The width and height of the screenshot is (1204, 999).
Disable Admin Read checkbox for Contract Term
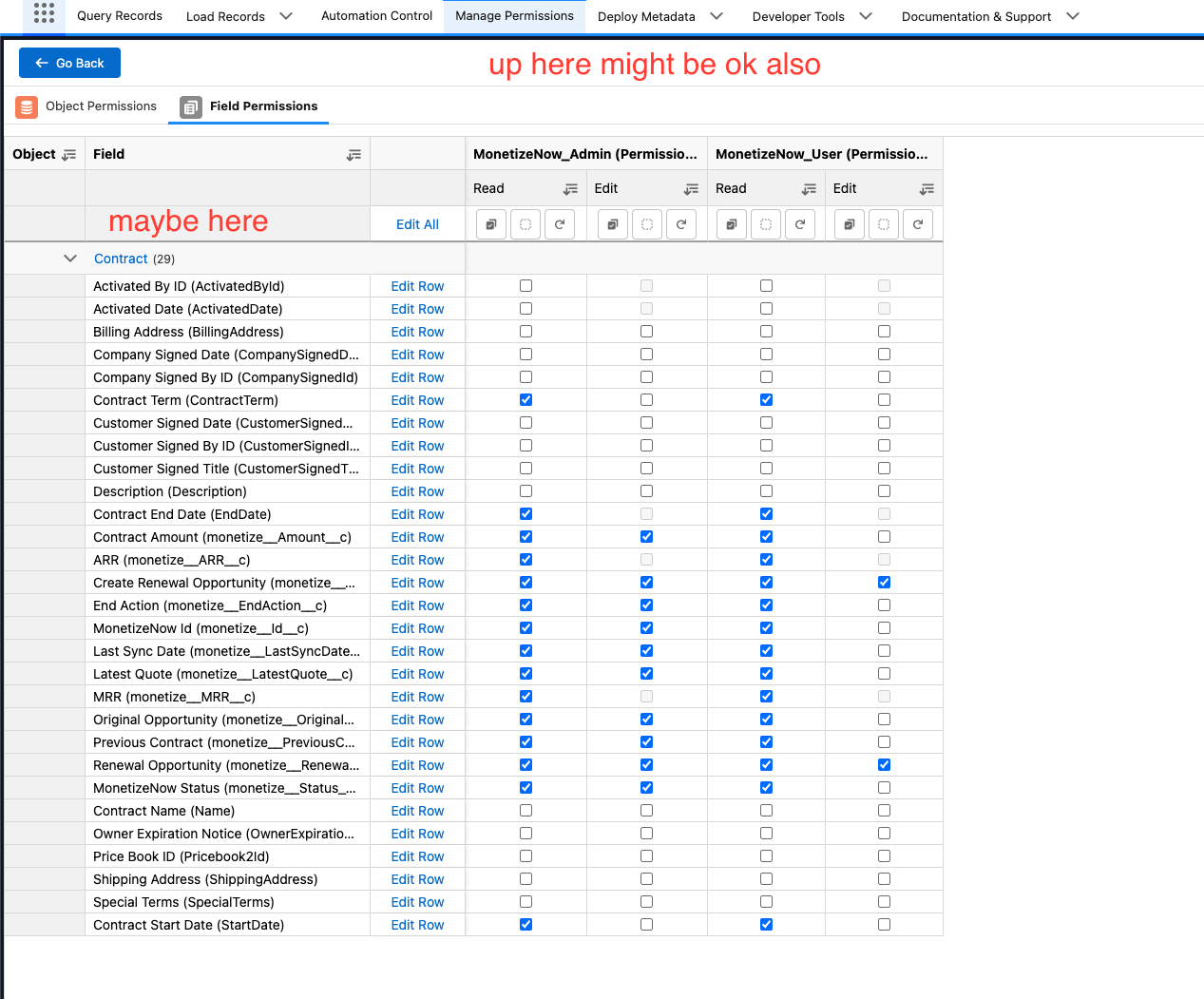[526, 399]
